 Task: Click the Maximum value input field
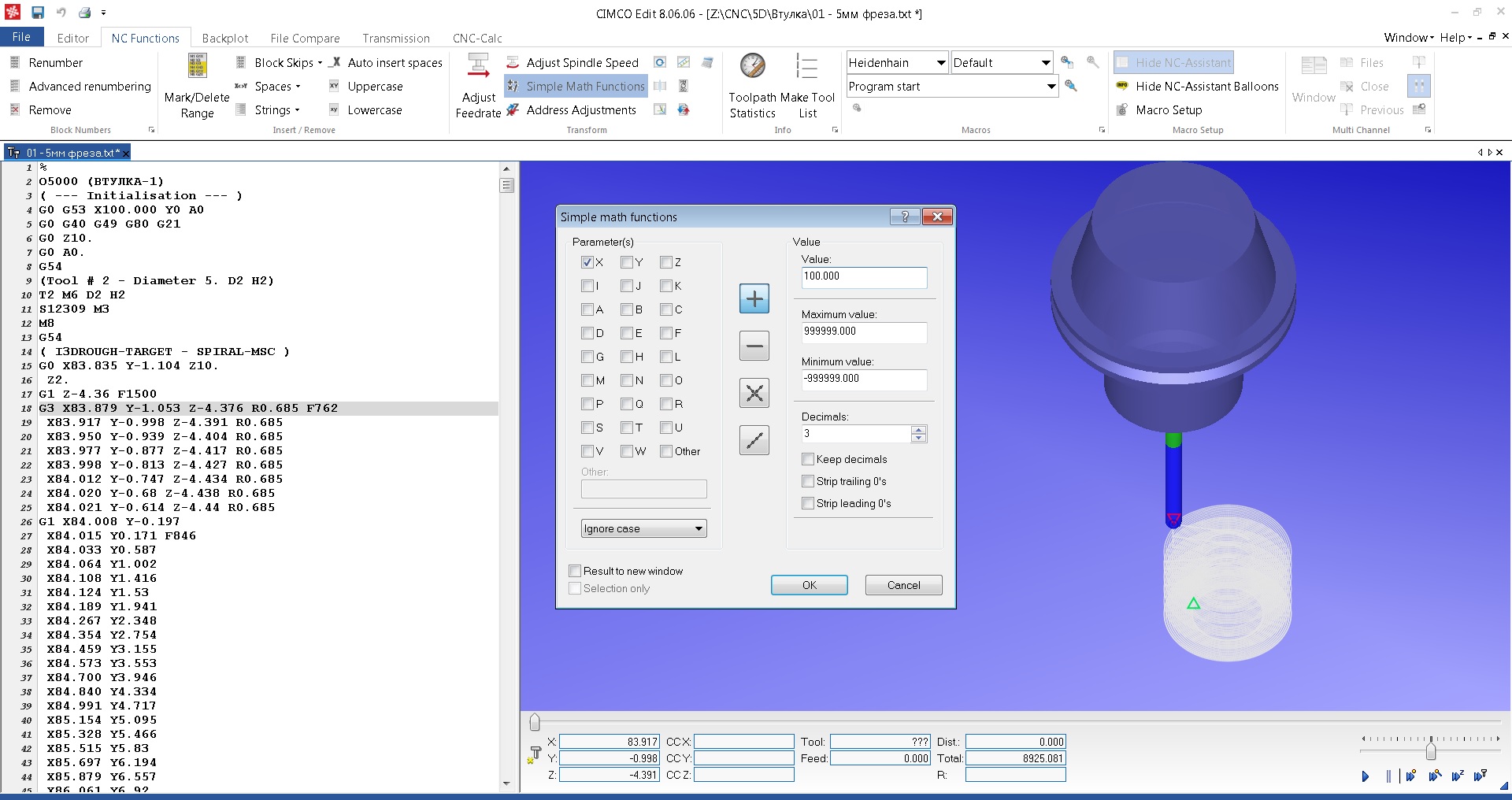pyautogui.click(x=864, y=332)
